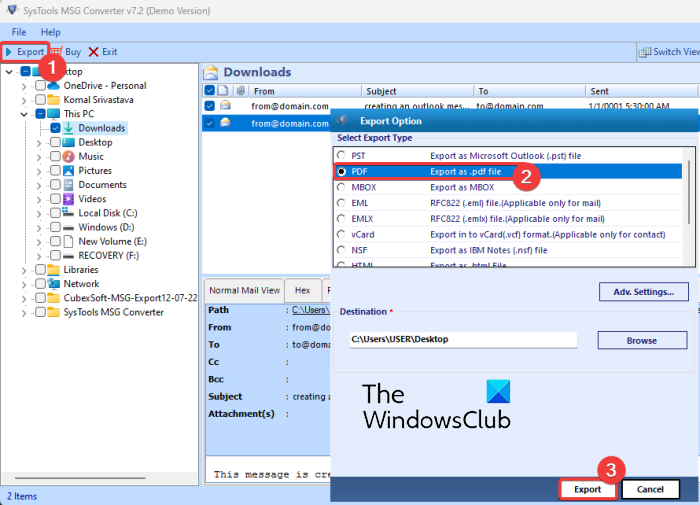Click the Destination path input field

point(463,339)
